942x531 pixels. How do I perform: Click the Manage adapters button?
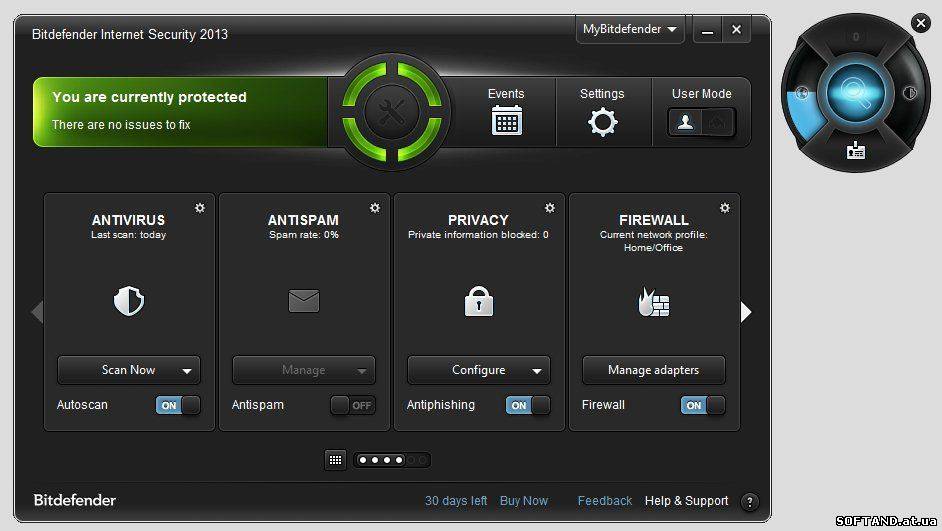pos(654,370)
